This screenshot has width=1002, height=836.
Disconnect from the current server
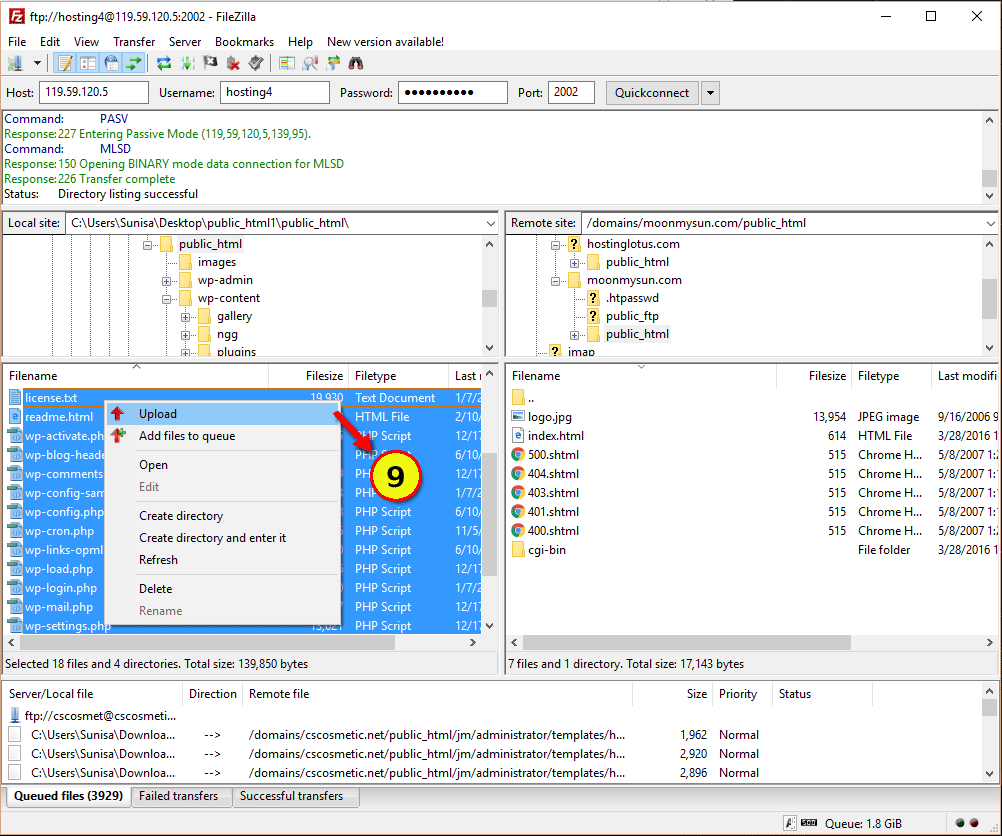[233, 63]
